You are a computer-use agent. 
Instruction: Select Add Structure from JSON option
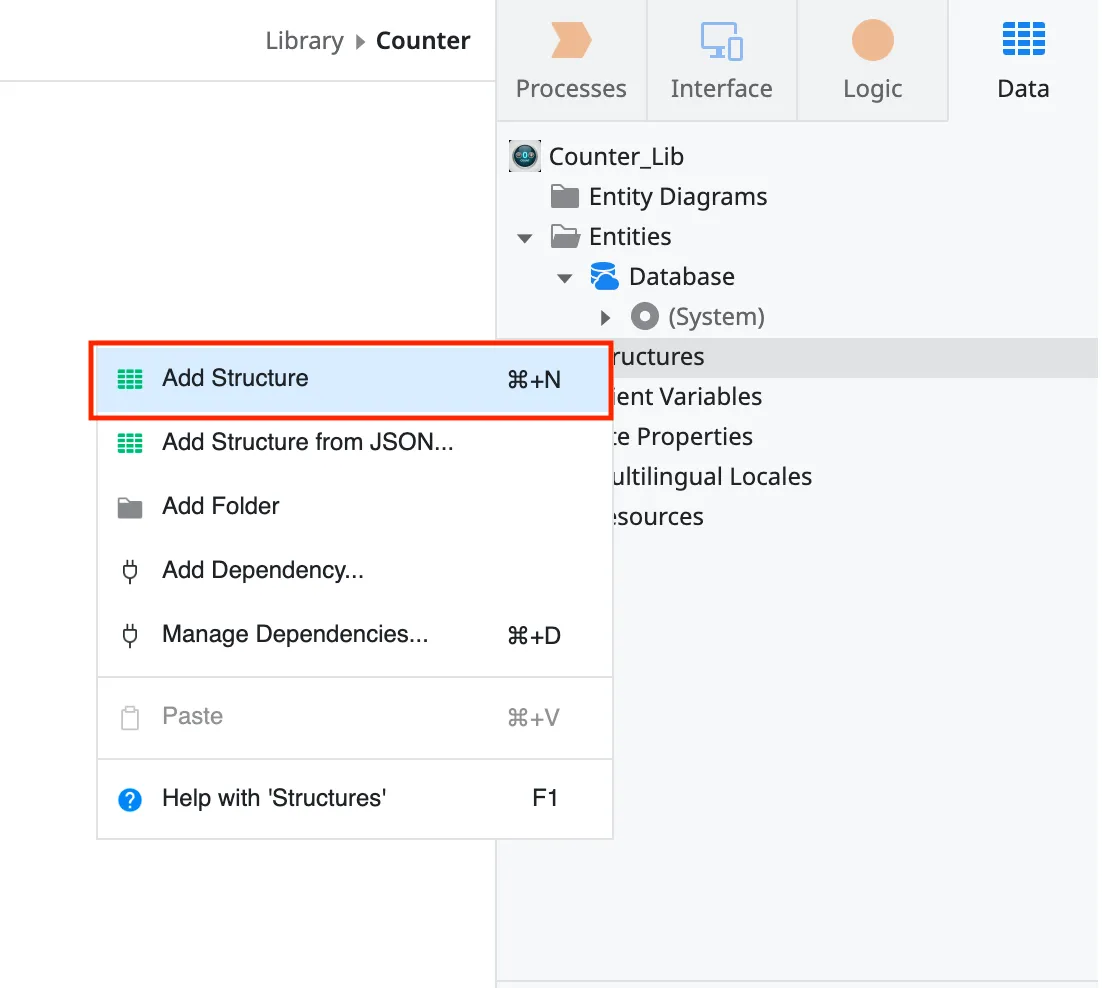coord(307,443)
